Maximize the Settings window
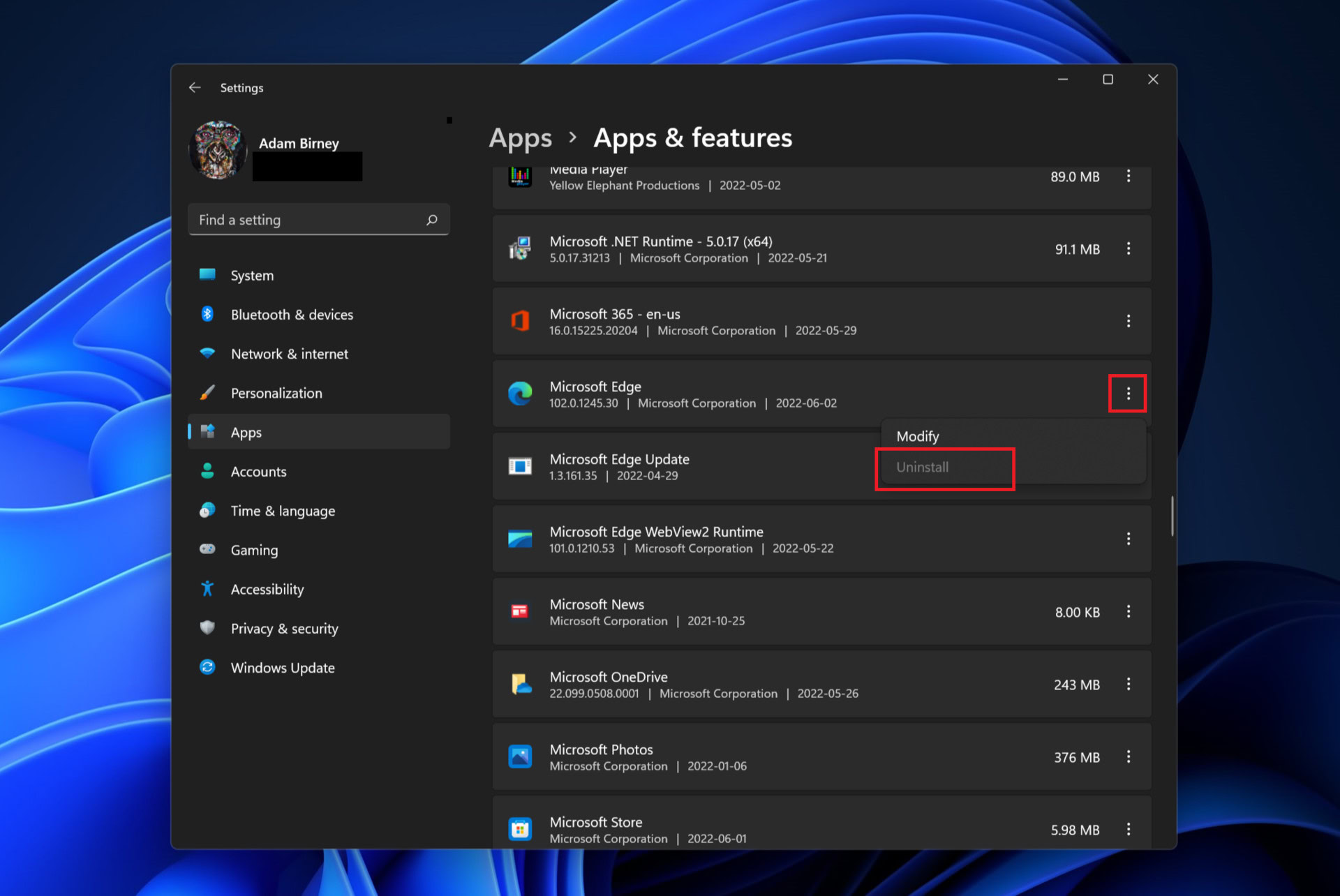The height and width of the screenshot is (896, 1340). 1108,80
